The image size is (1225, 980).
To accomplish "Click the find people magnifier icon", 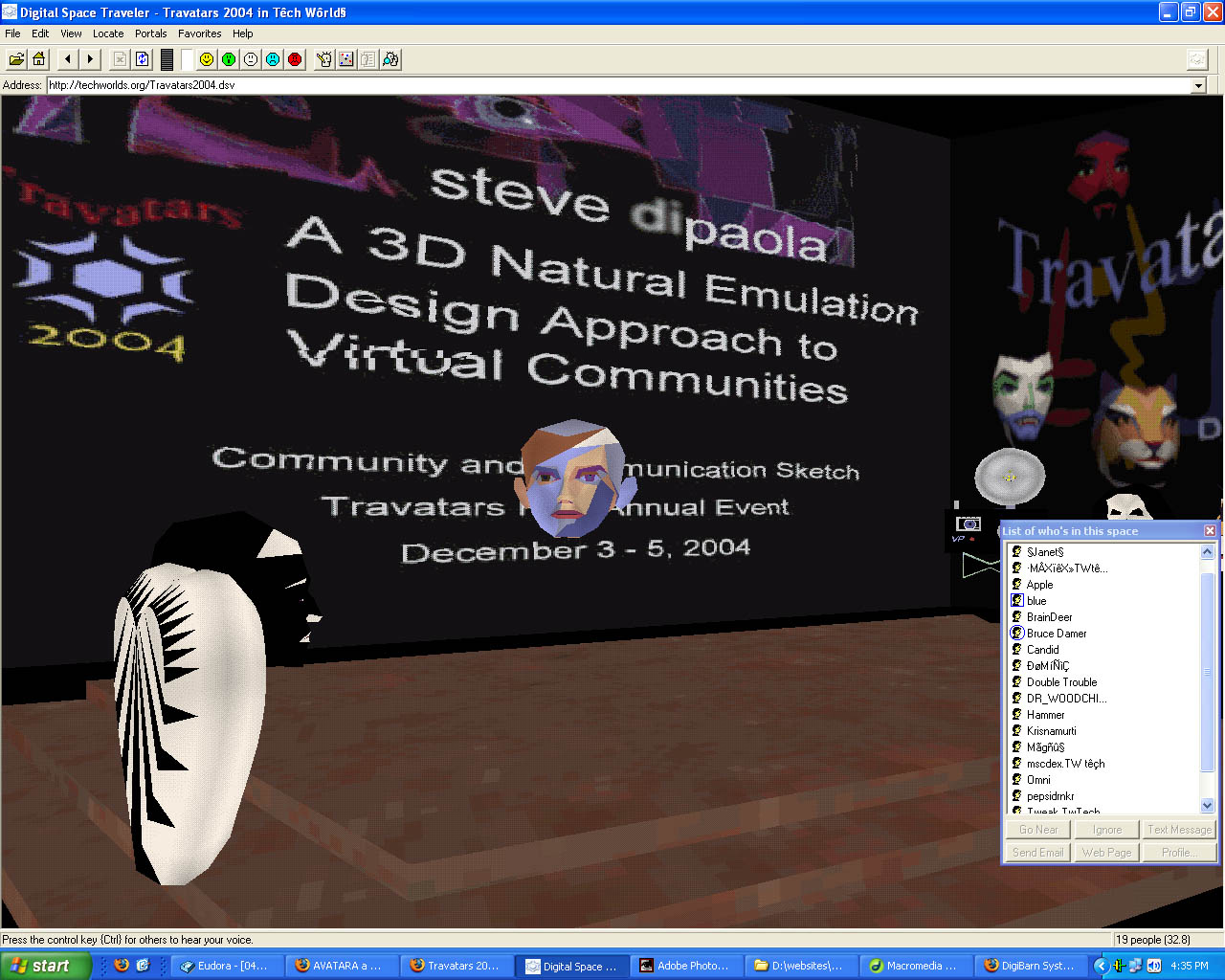I will 390,59.
